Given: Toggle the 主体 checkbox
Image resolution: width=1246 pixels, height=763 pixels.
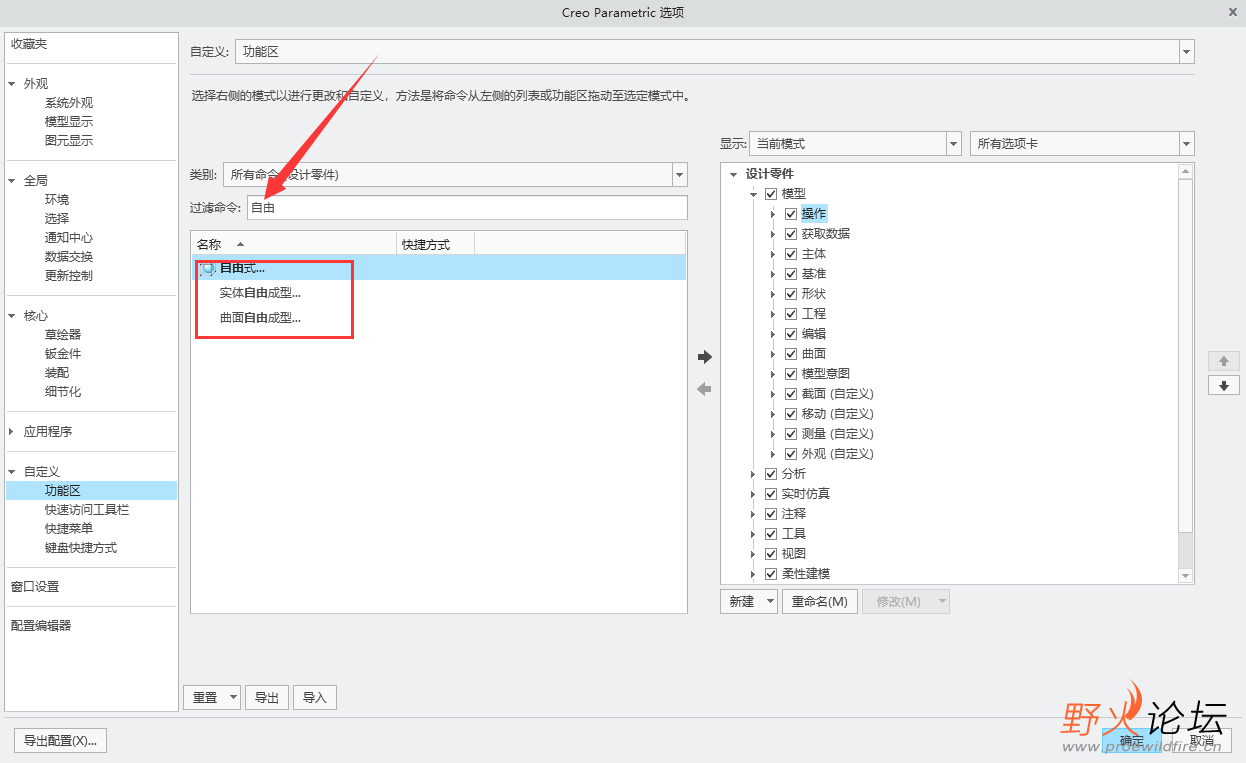Looking at the screenshot, I should pos(791,254).
